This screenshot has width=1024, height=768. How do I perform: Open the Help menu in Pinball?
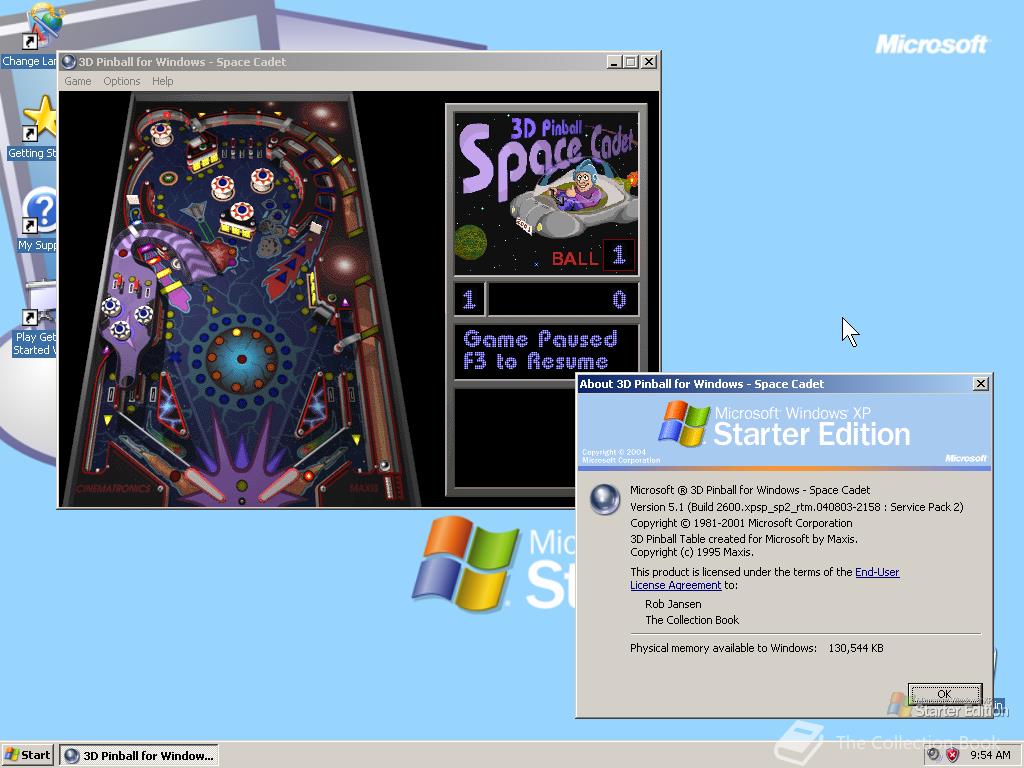(x=163, y=81)
